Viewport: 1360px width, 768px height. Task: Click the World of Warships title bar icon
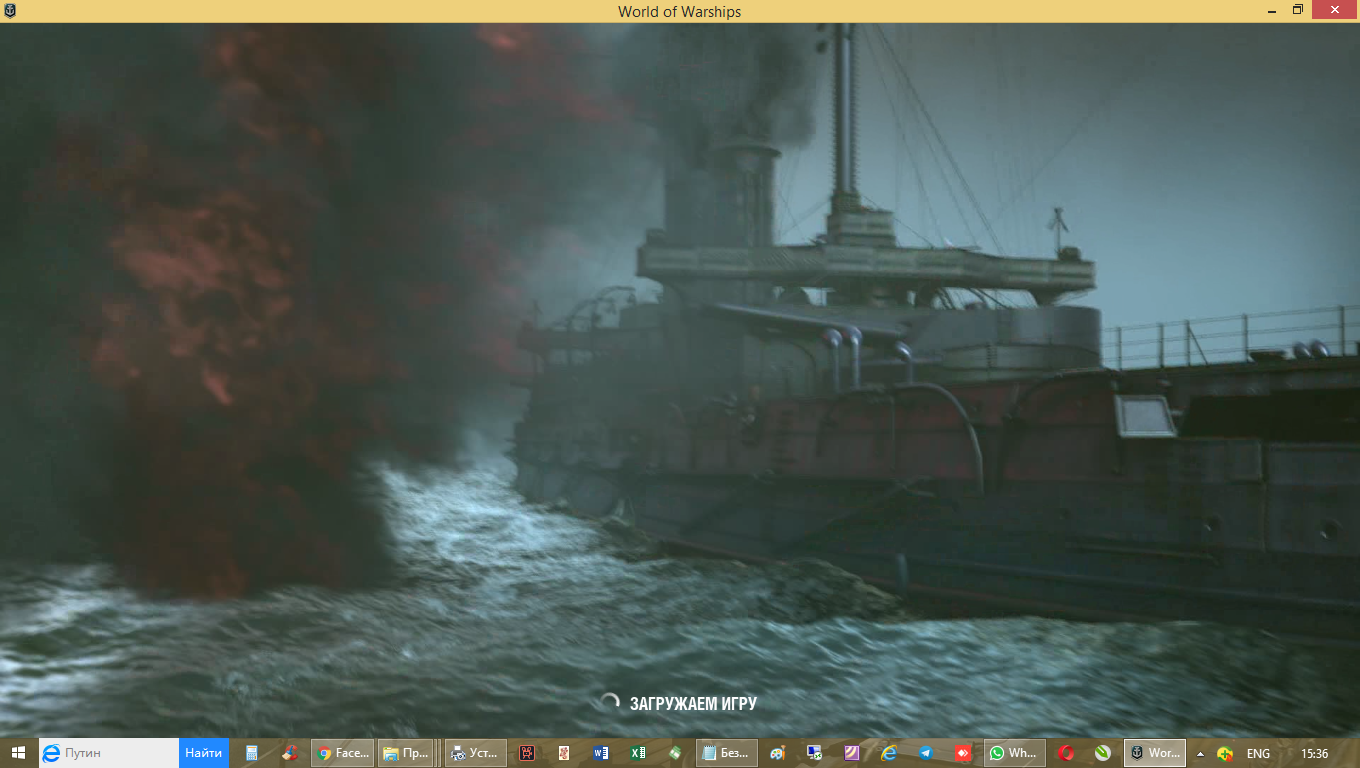tap(9, 11)
